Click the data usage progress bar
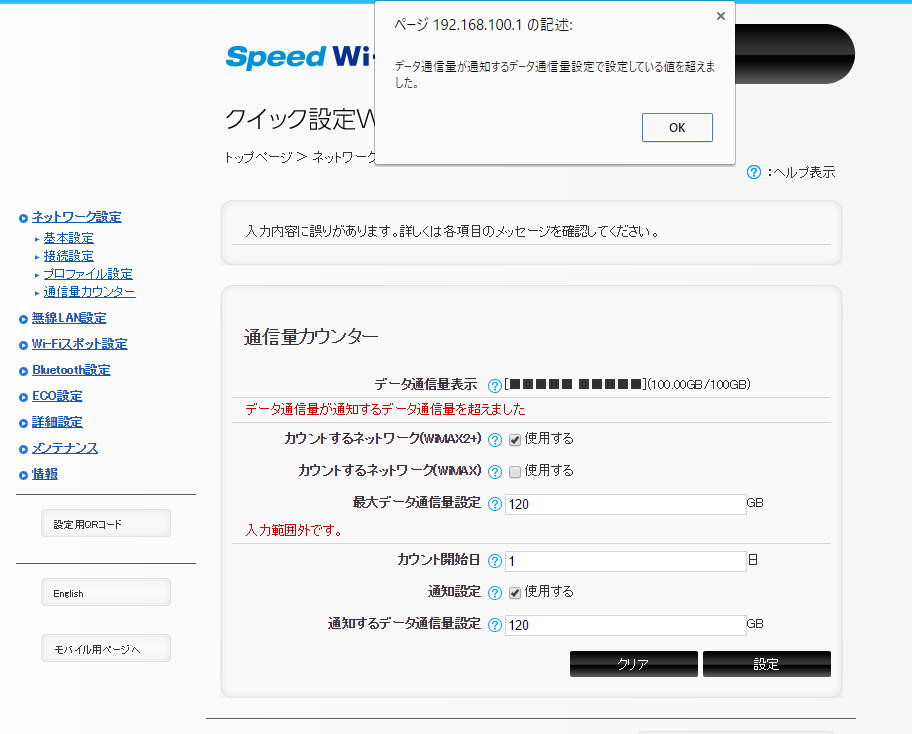This screenshot has height=734, width=912. (575, 384)
